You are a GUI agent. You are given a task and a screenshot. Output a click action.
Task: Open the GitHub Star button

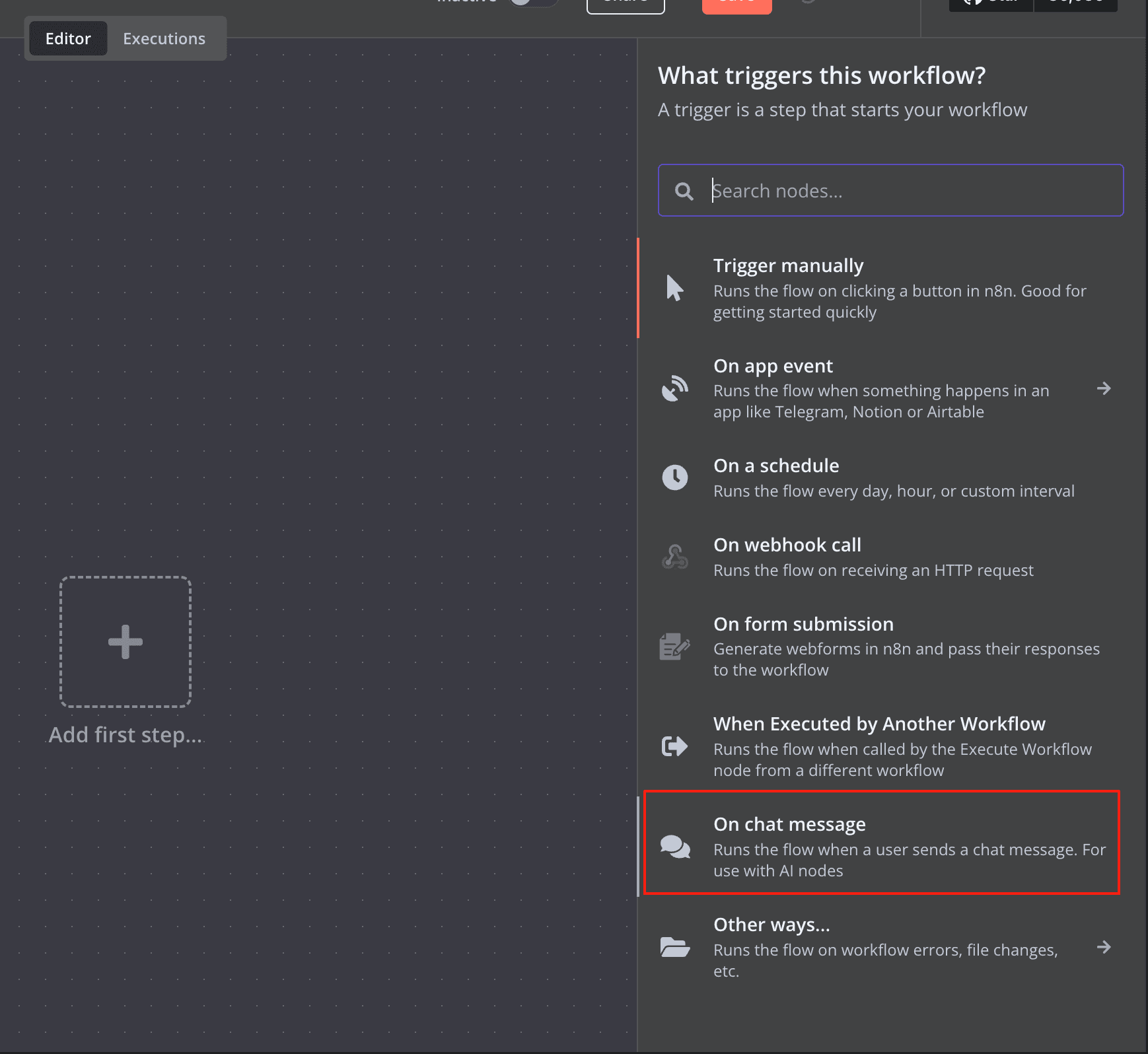point(990,3)
